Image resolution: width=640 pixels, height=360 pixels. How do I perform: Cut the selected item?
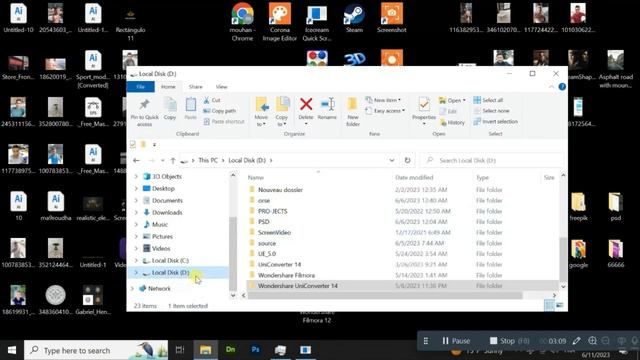tap(212, 100)
